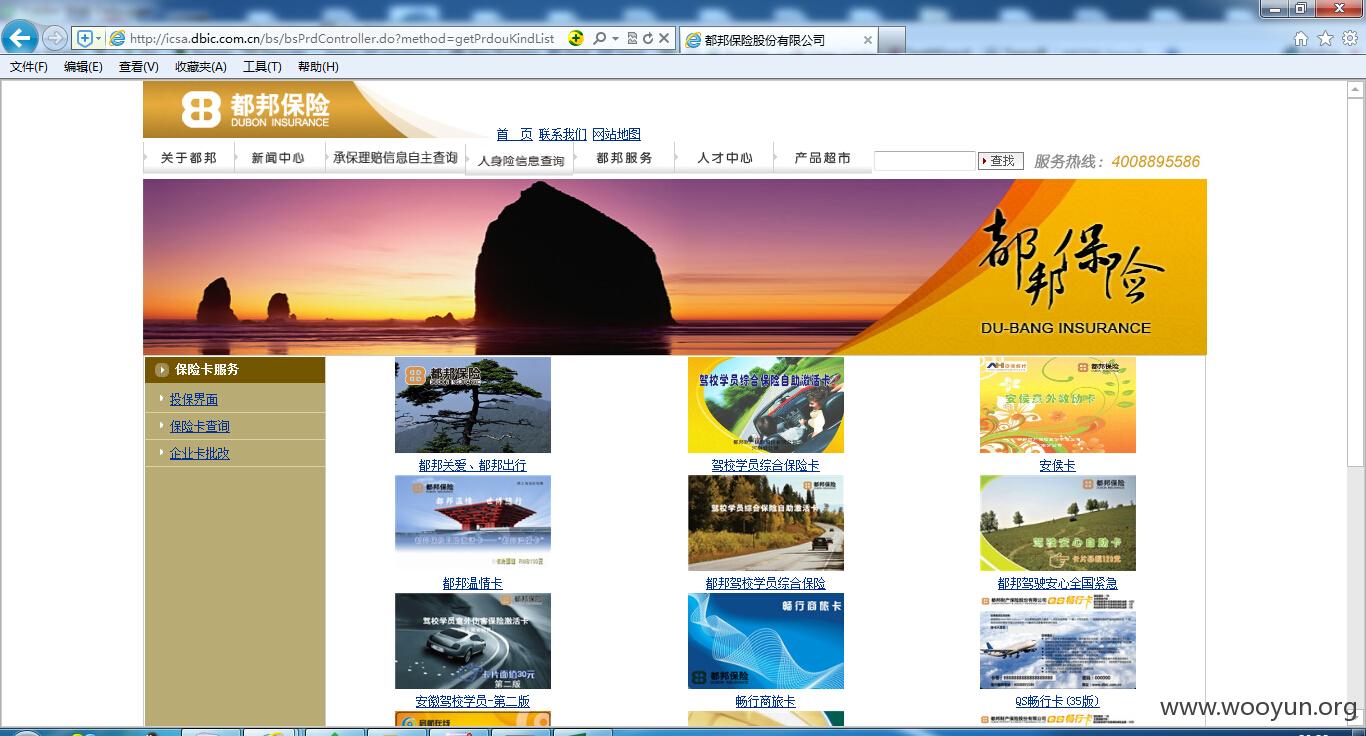This screenshot has height=736, width=1366.
Task: Click the 都邦温情卡 red pavilion card image
Action: pyautogui.click(x=473, y=523)
